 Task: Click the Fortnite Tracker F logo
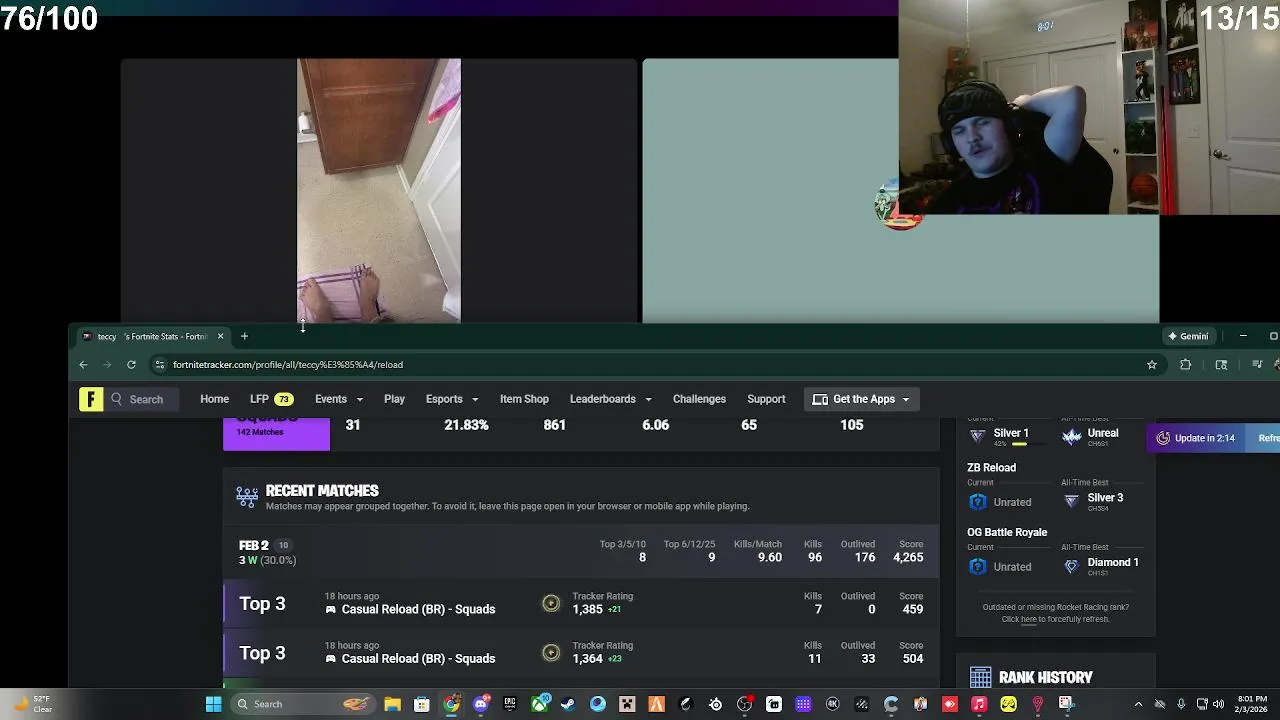coord(91,399)
